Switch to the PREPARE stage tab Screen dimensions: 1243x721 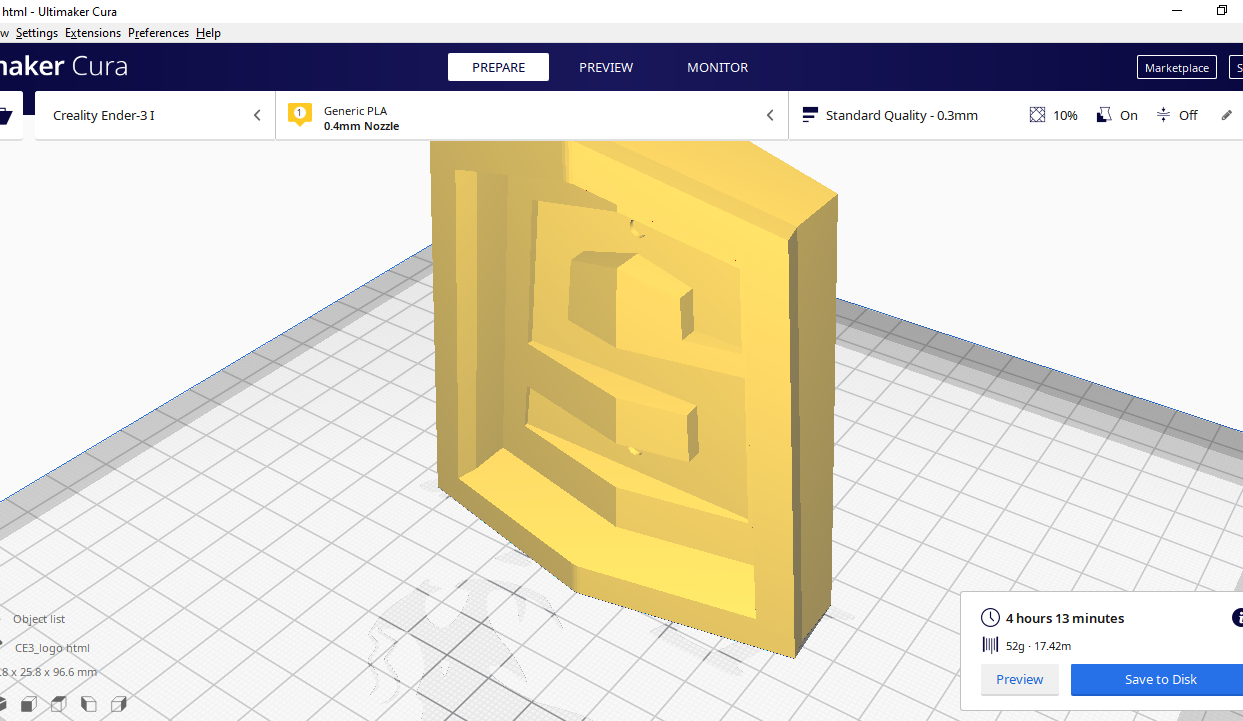tap(498, 67)
